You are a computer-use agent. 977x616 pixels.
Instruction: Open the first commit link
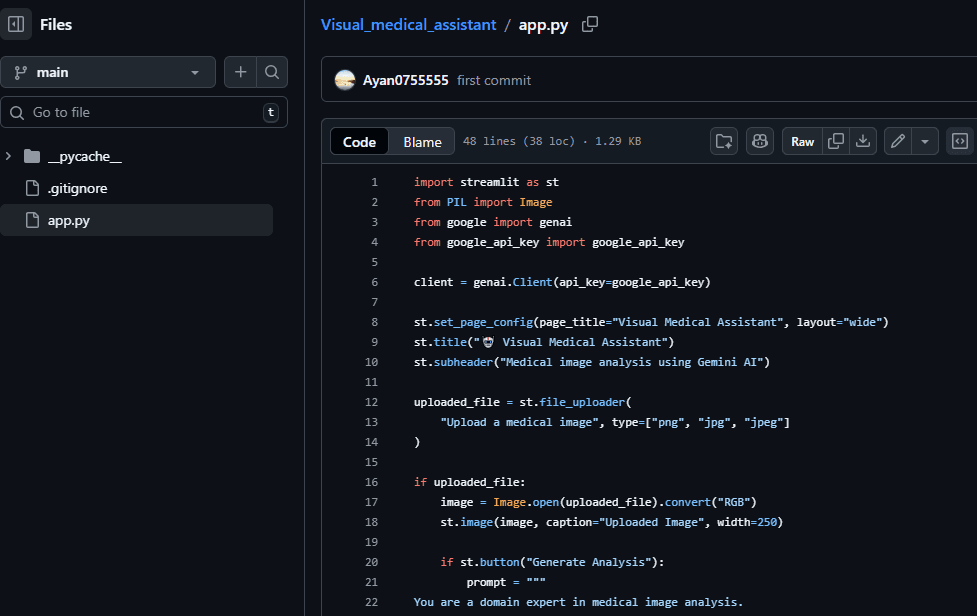pos(494,80)
